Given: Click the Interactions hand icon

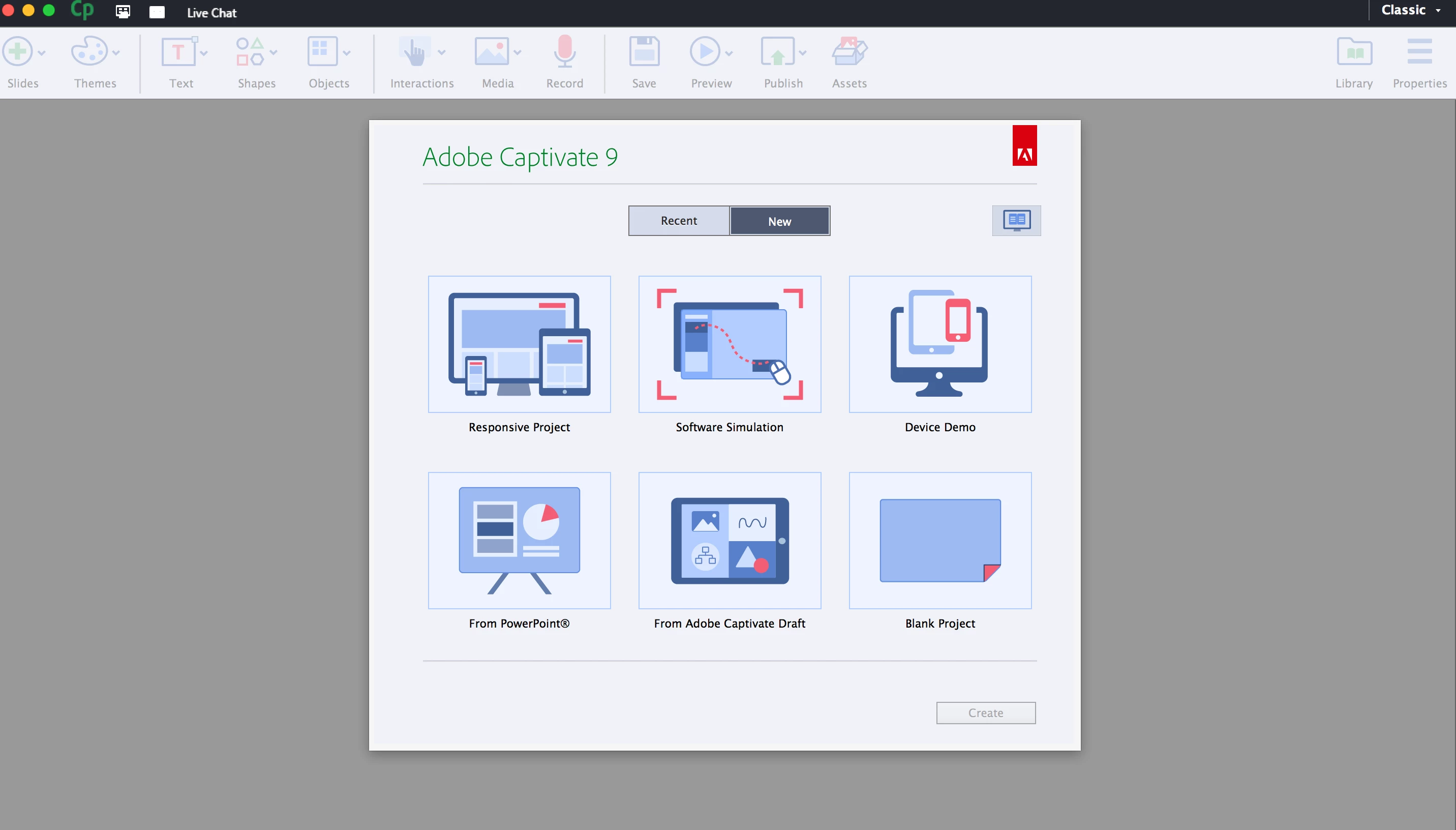Looking at the screenshot, I should [414, 52].
